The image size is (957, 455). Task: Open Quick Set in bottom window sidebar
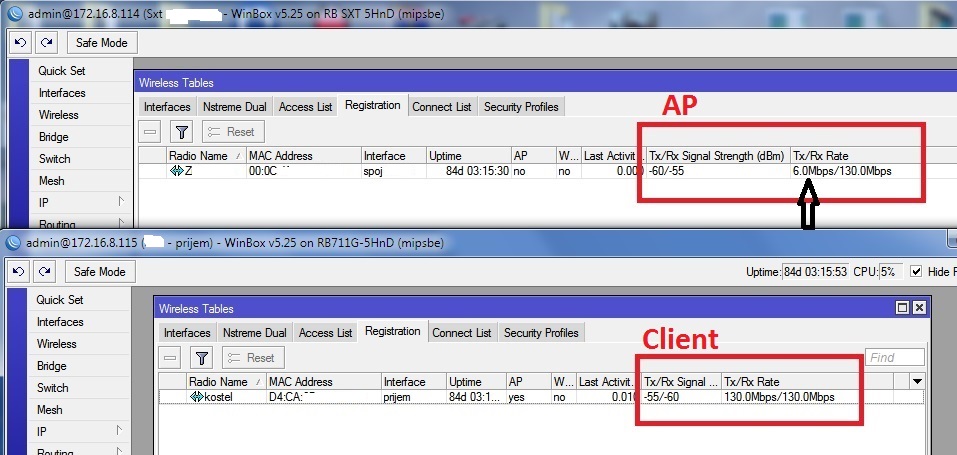60,300
